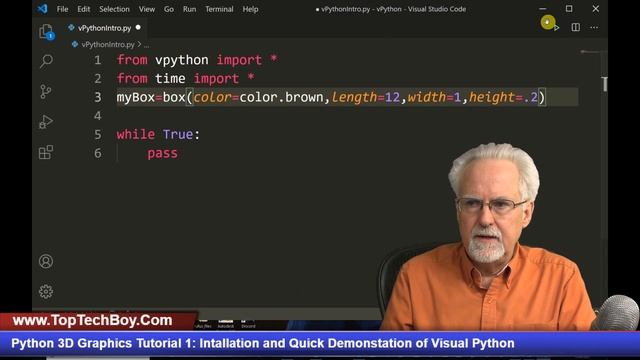Click the Run Python File play button
The image size is (640, 360).
(556, 27)
